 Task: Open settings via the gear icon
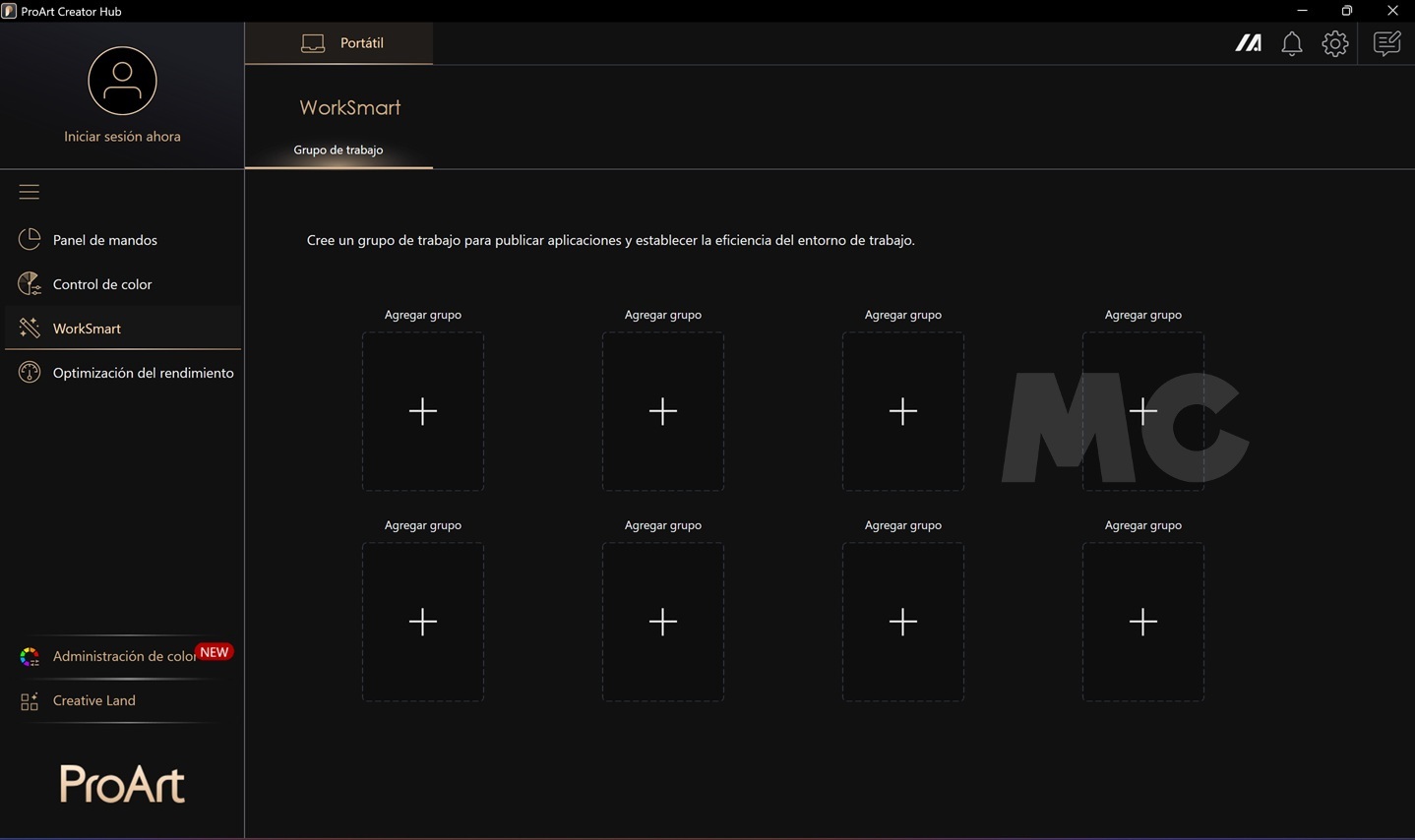point(1335,43)
